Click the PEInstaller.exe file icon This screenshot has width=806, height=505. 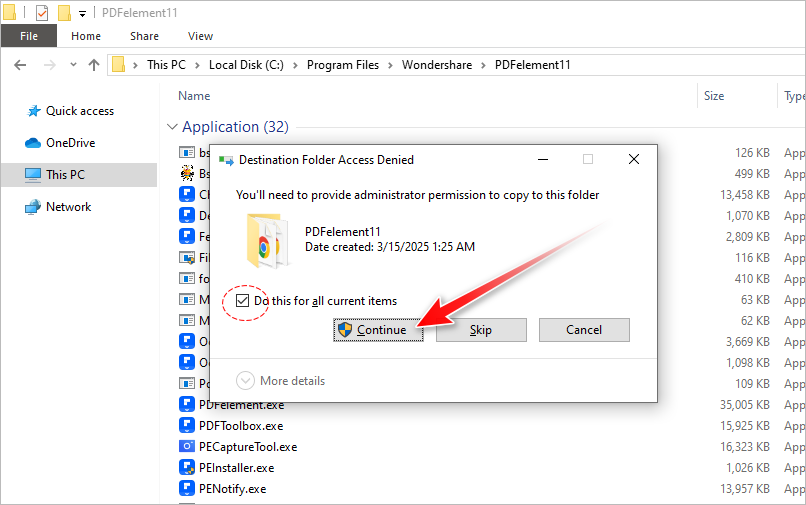coord(187,468)
